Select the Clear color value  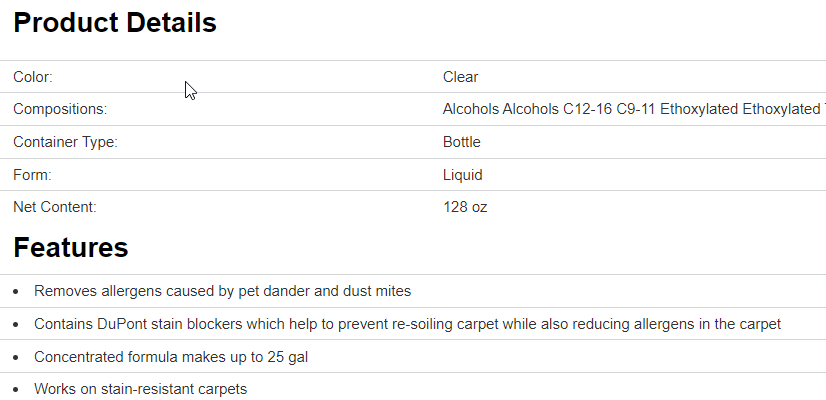(x=461, y=77)
